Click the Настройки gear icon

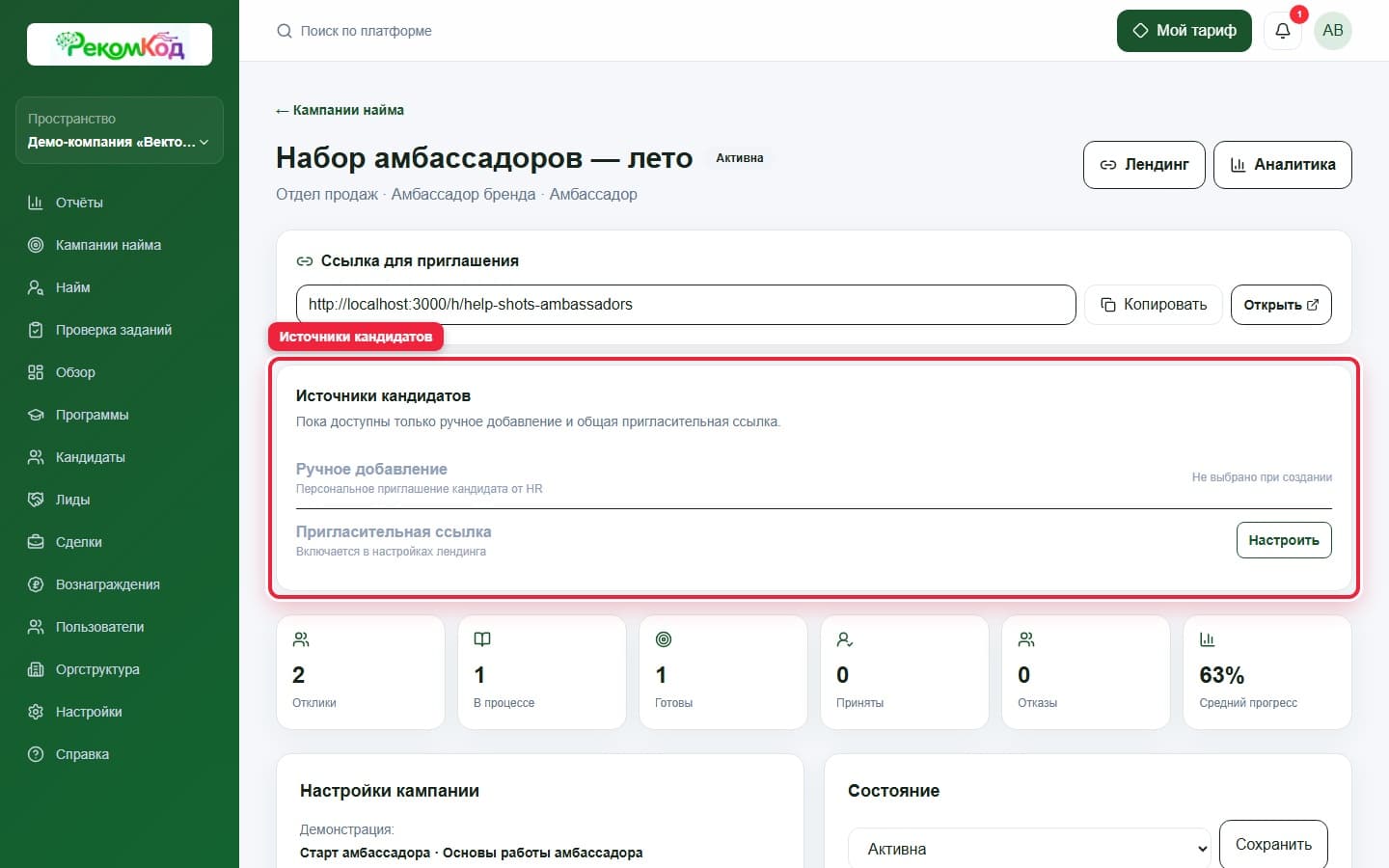tap(36, 712)
